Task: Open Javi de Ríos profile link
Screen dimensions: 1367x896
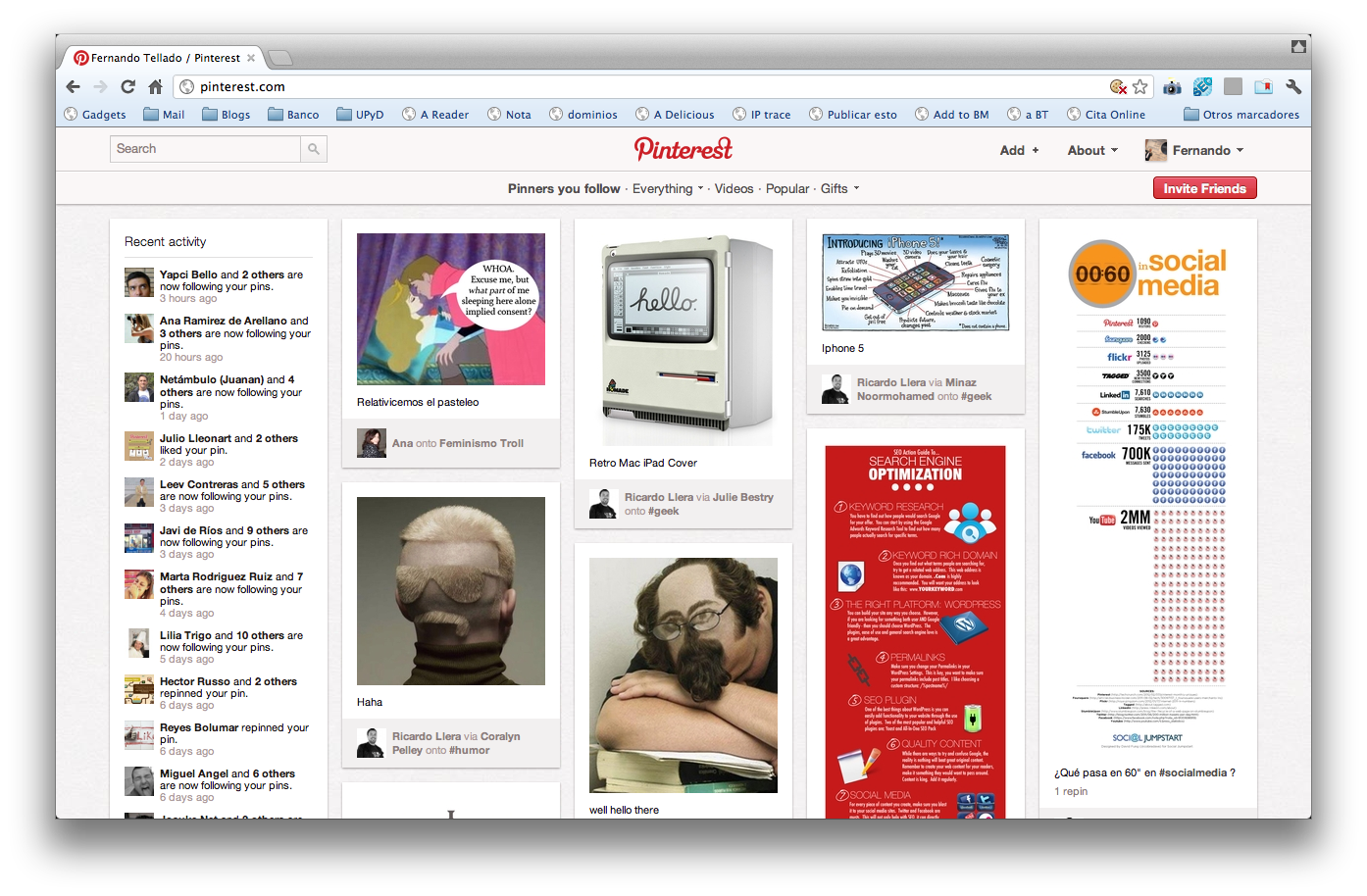Action: pyautogui.click(x=191, y=530)
